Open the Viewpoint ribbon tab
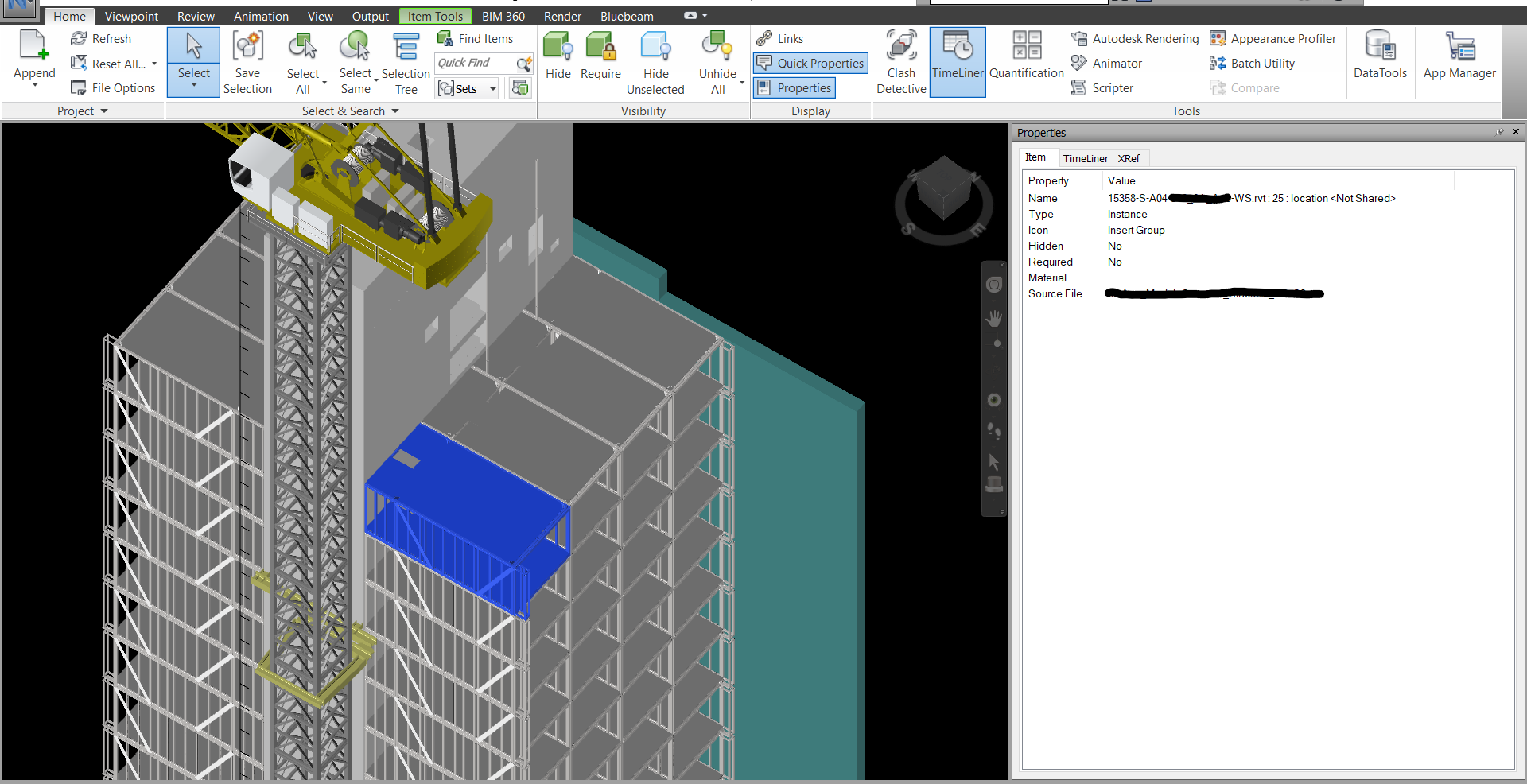Image resolution: width=1527 pixels, height=784 pixels. click(131, 15)
